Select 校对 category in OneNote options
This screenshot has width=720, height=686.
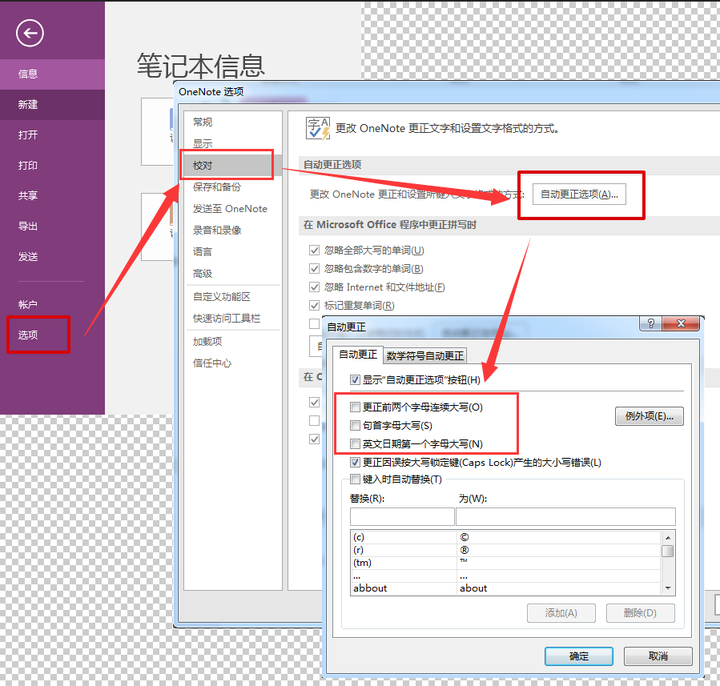tap(233, 165)
